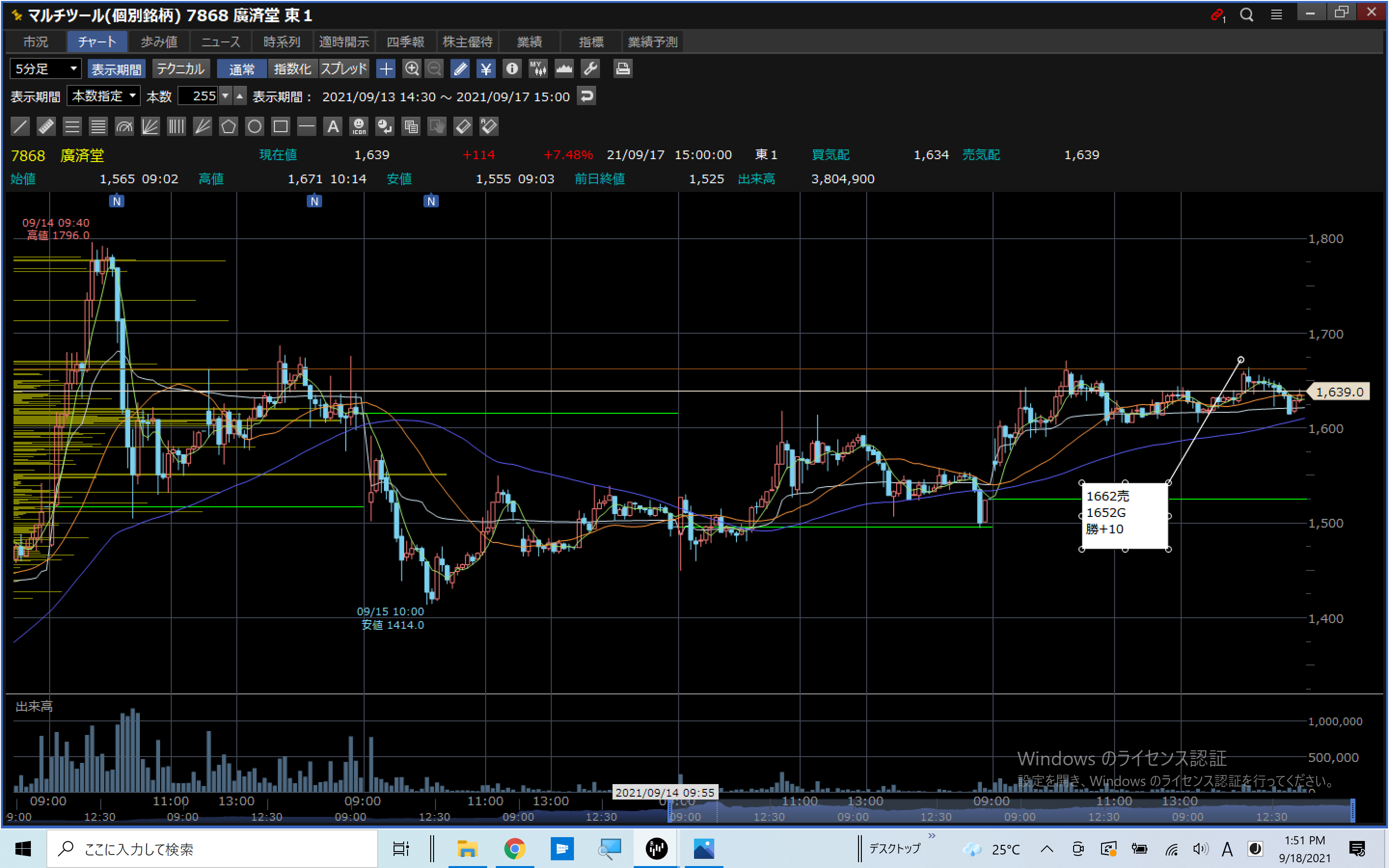1389x868 pixels.
Task: Click the zoom in magnifier icon
Action: coord(411,69)
